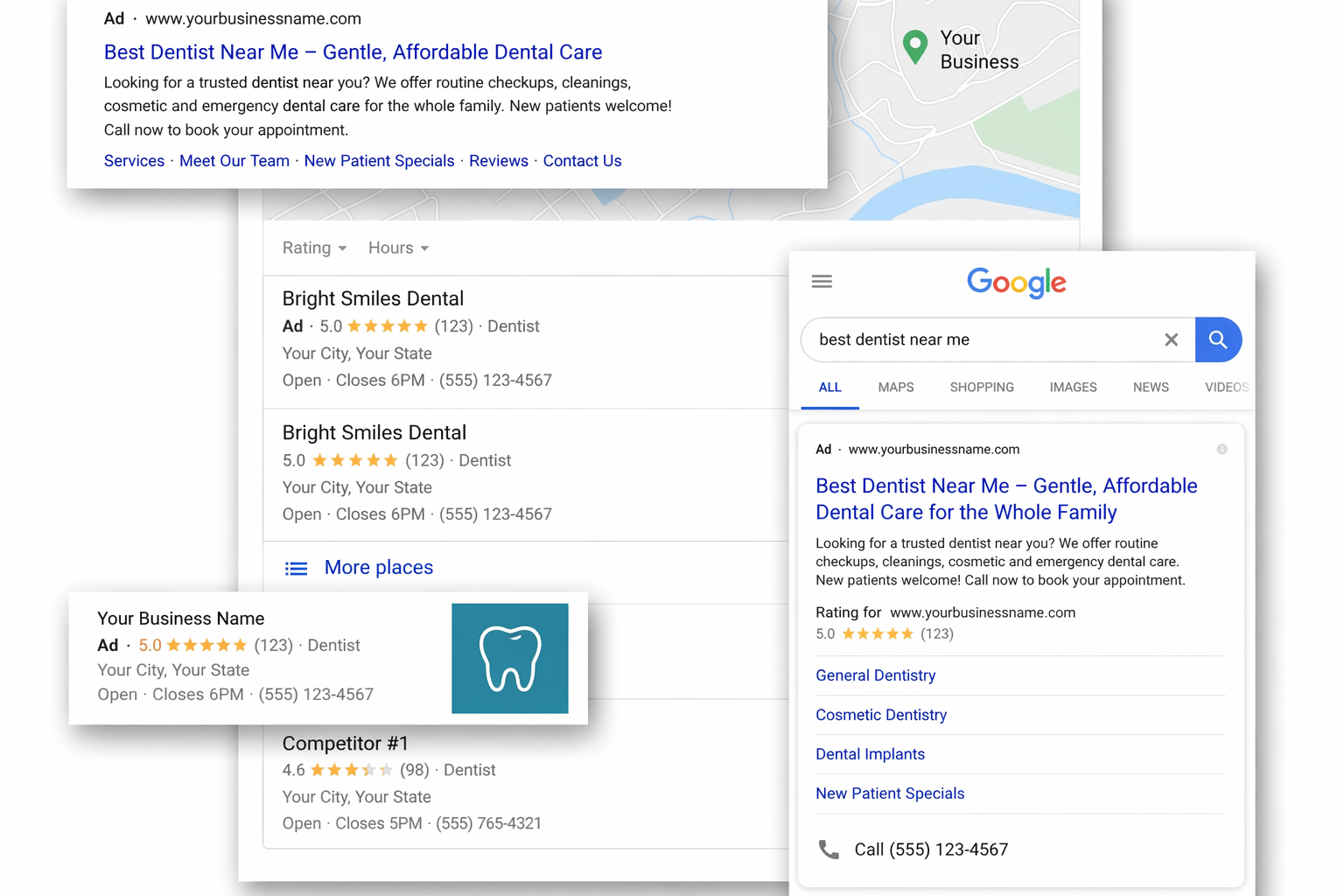Select the NEWS tab
This screenshot has height=896, width=1344.
[1150, 387]
